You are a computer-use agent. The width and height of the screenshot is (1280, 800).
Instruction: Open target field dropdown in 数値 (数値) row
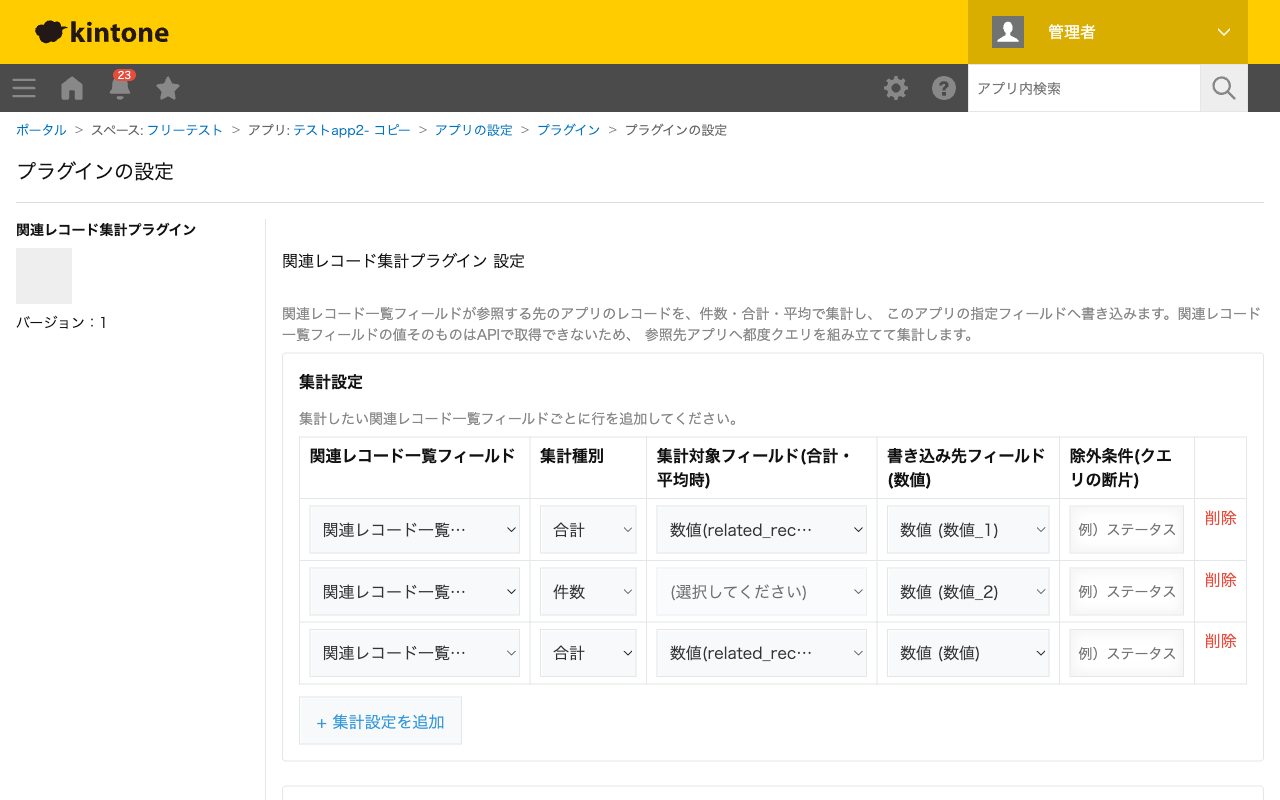pos(762,653)
